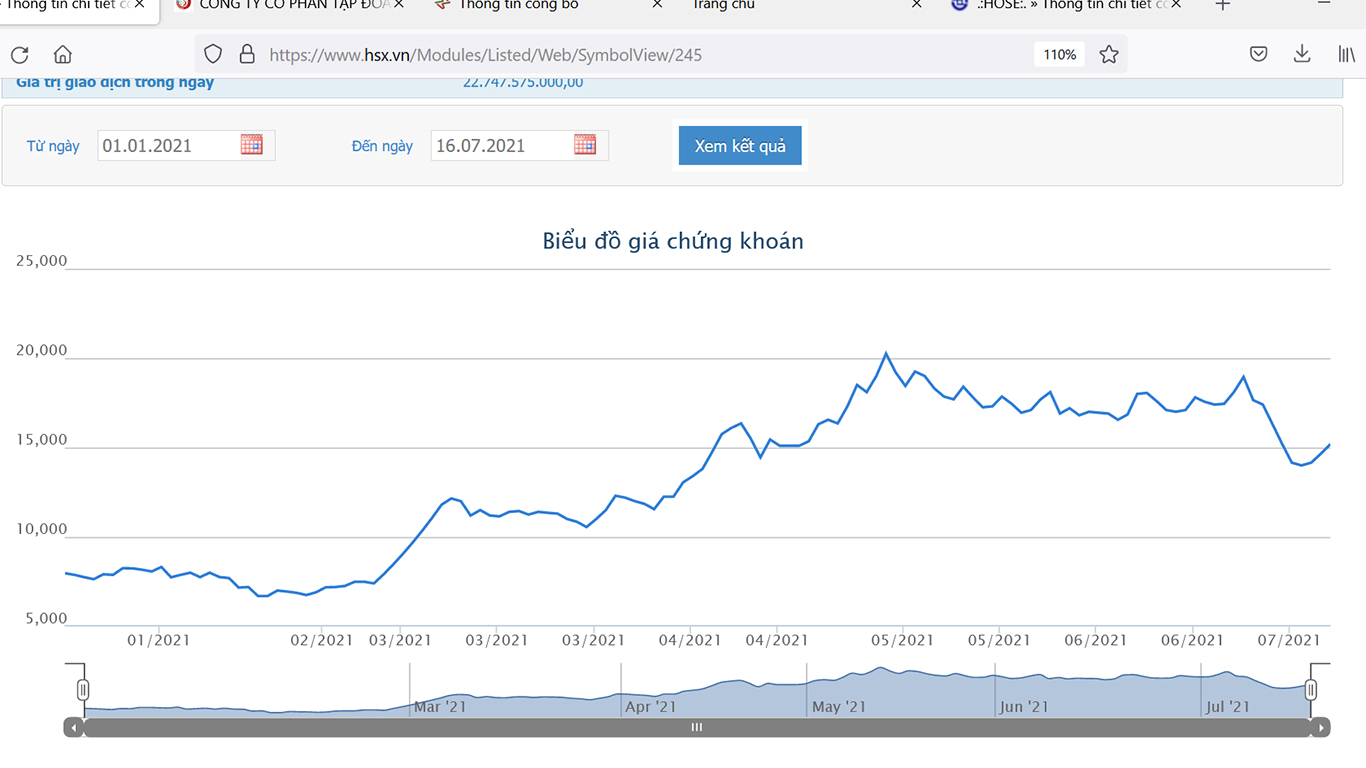Image resolution: width=1366 pixels, height=768 pixels.
Task: Click the Xem kết quả button
Action: [740, 146]
